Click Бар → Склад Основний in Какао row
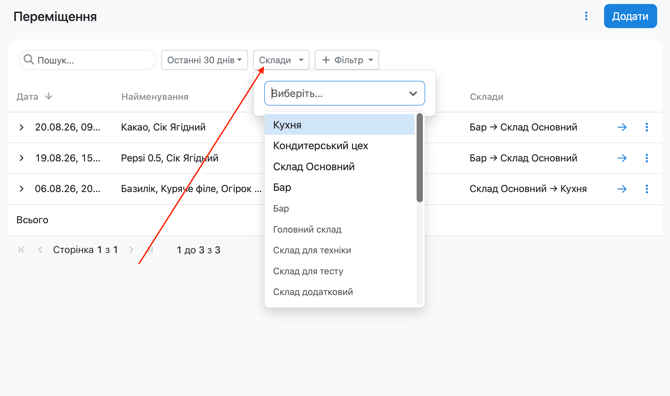The width and height of the screenshot is (670, 396). click(523, 127)
